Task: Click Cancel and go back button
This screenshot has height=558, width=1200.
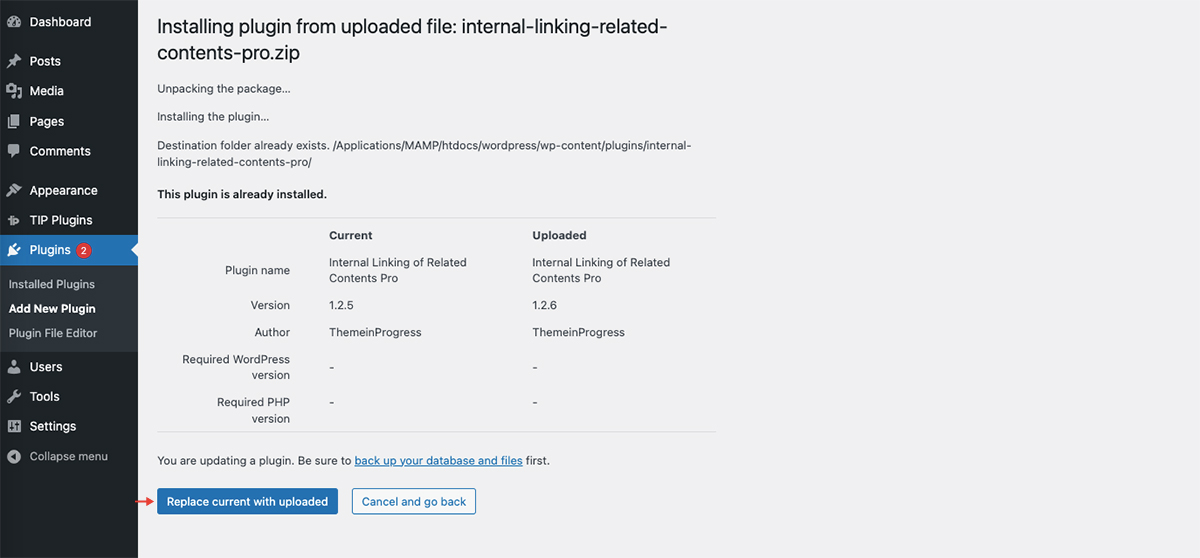Action: click(414, 501)
